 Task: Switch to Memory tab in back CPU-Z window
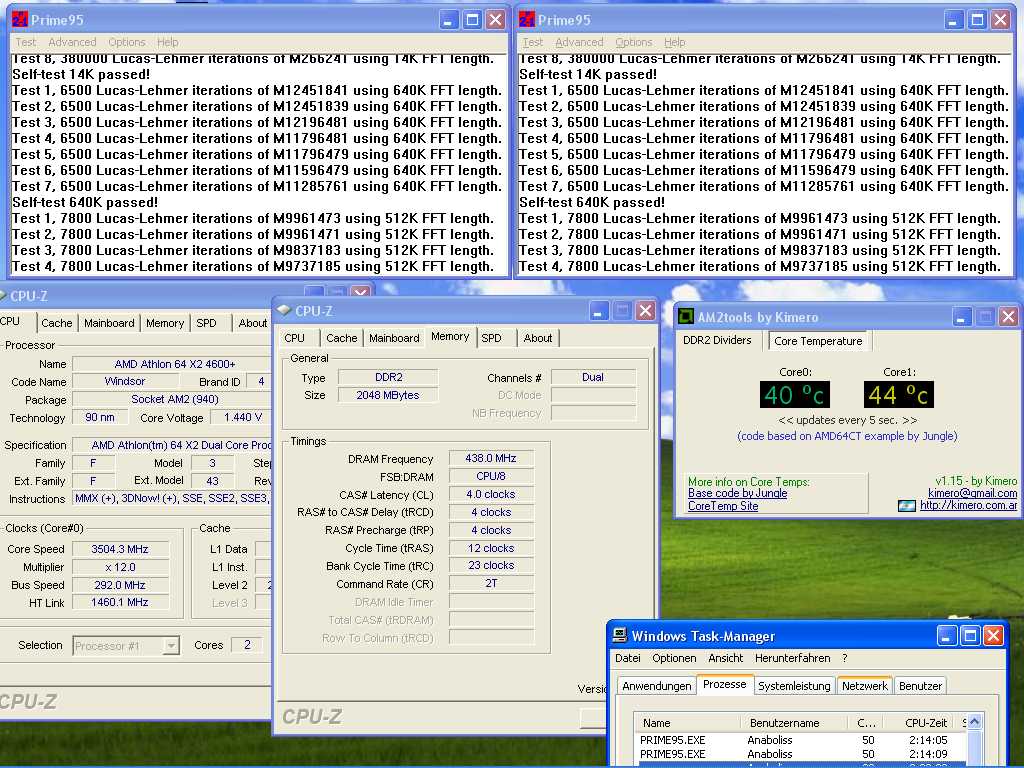tap(165, 323)
